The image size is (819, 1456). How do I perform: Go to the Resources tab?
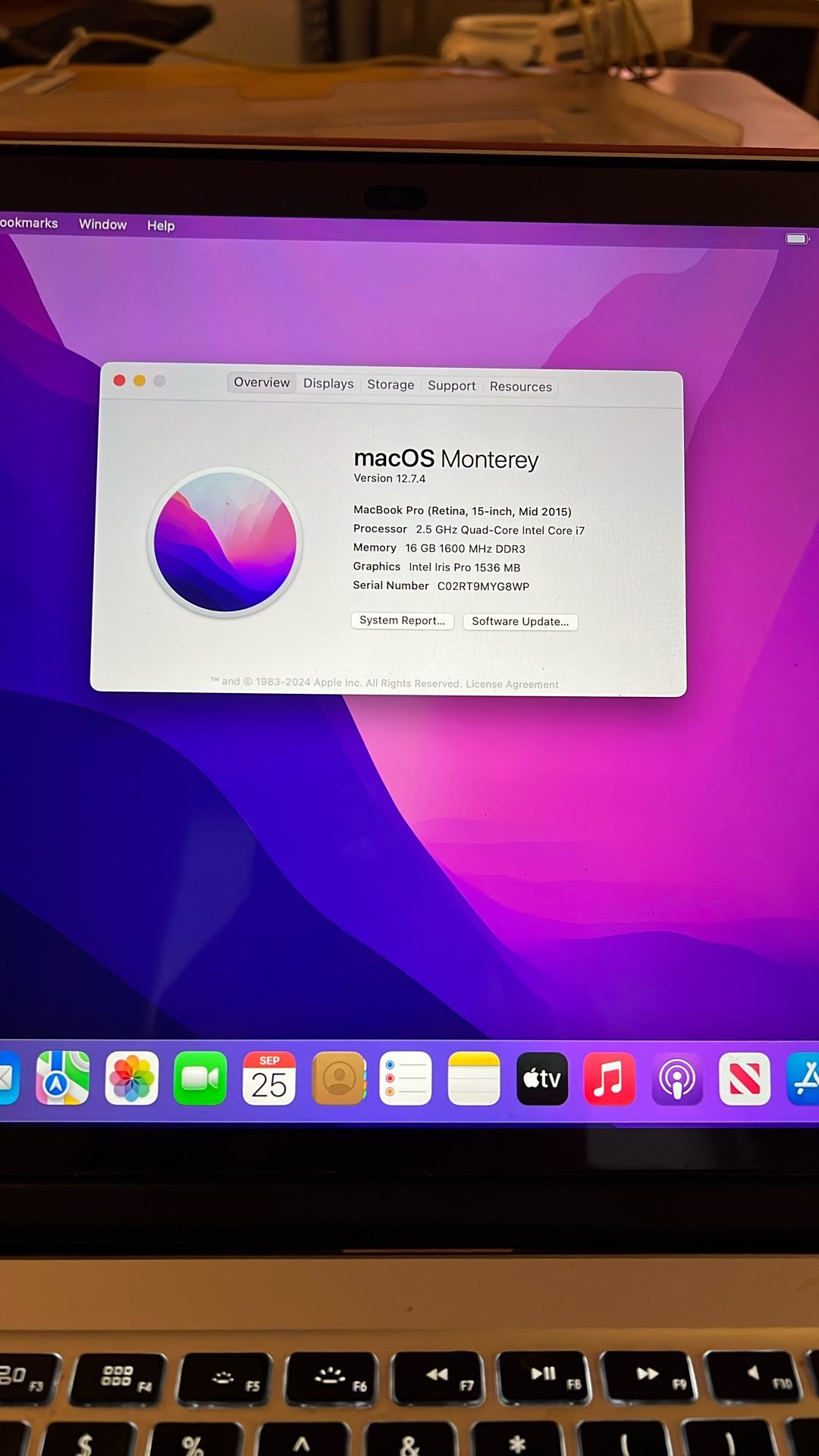click(x=521, y=386)
